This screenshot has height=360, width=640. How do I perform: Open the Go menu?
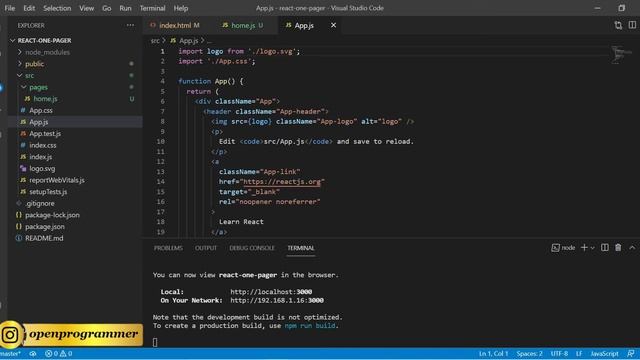pos(107,8)
